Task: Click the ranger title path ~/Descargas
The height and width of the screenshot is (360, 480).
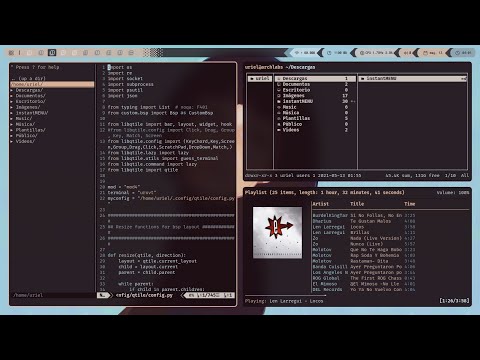Action: point(300,67)
